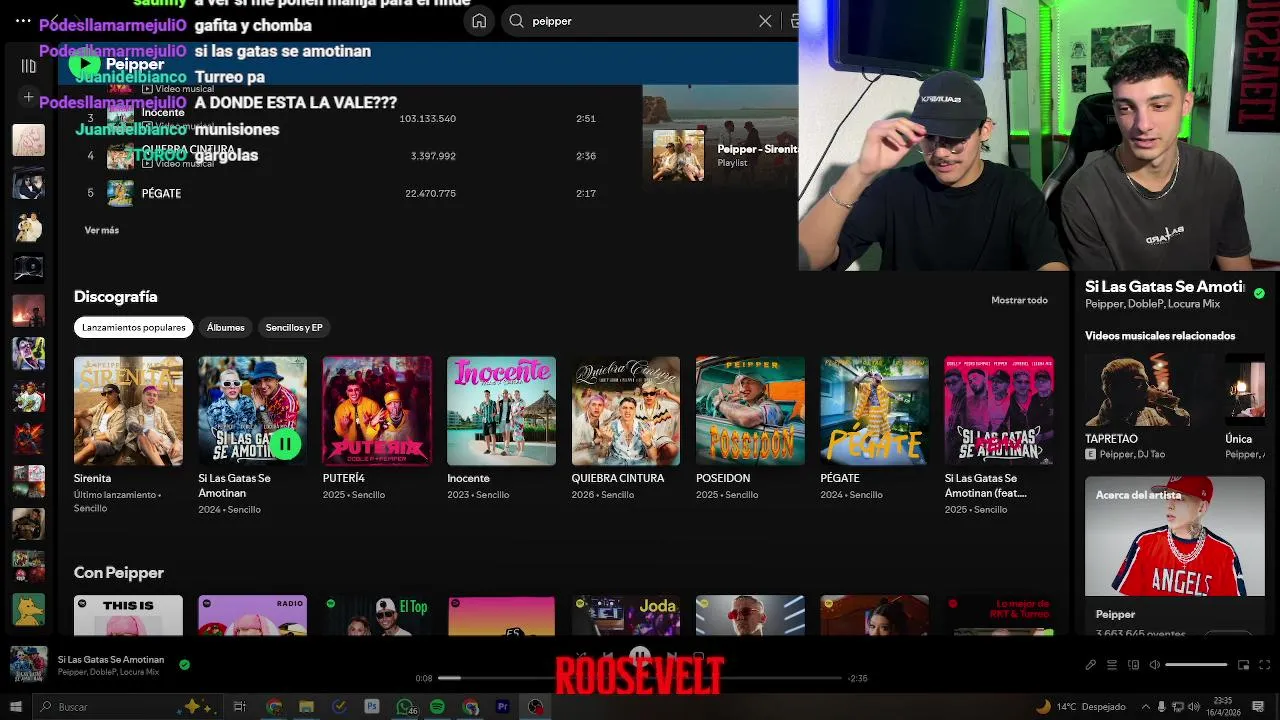Open Spotify taskbar icon
Screen dimensions: 1280x720
click(437, 707)
